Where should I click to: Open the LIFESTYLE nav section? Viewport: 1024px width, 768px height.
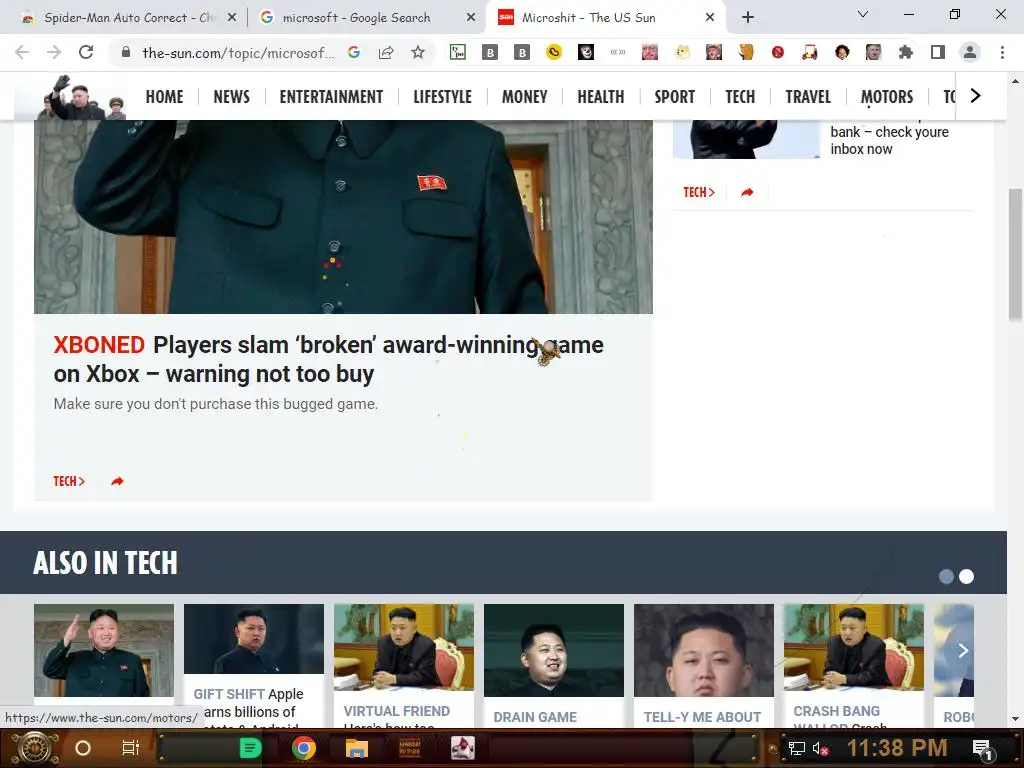(443, 97)
